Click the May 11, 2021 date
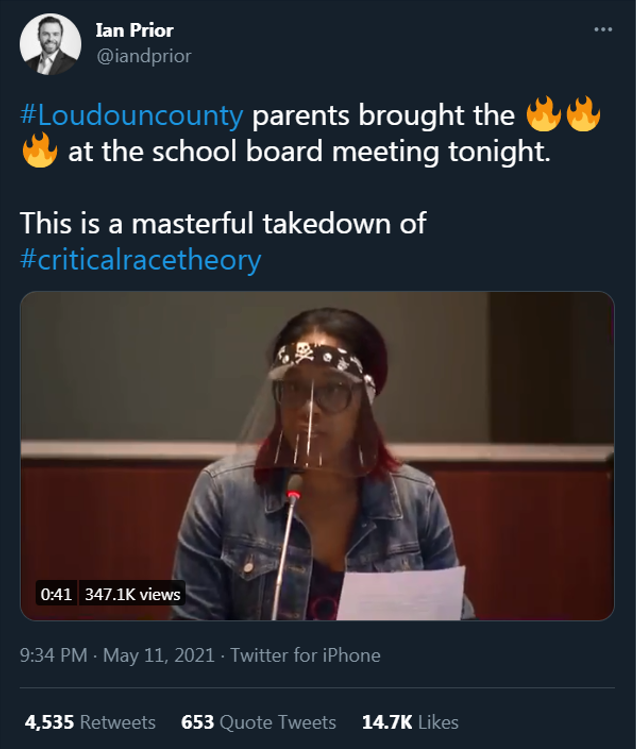636x749 pixels. [160, 656]
